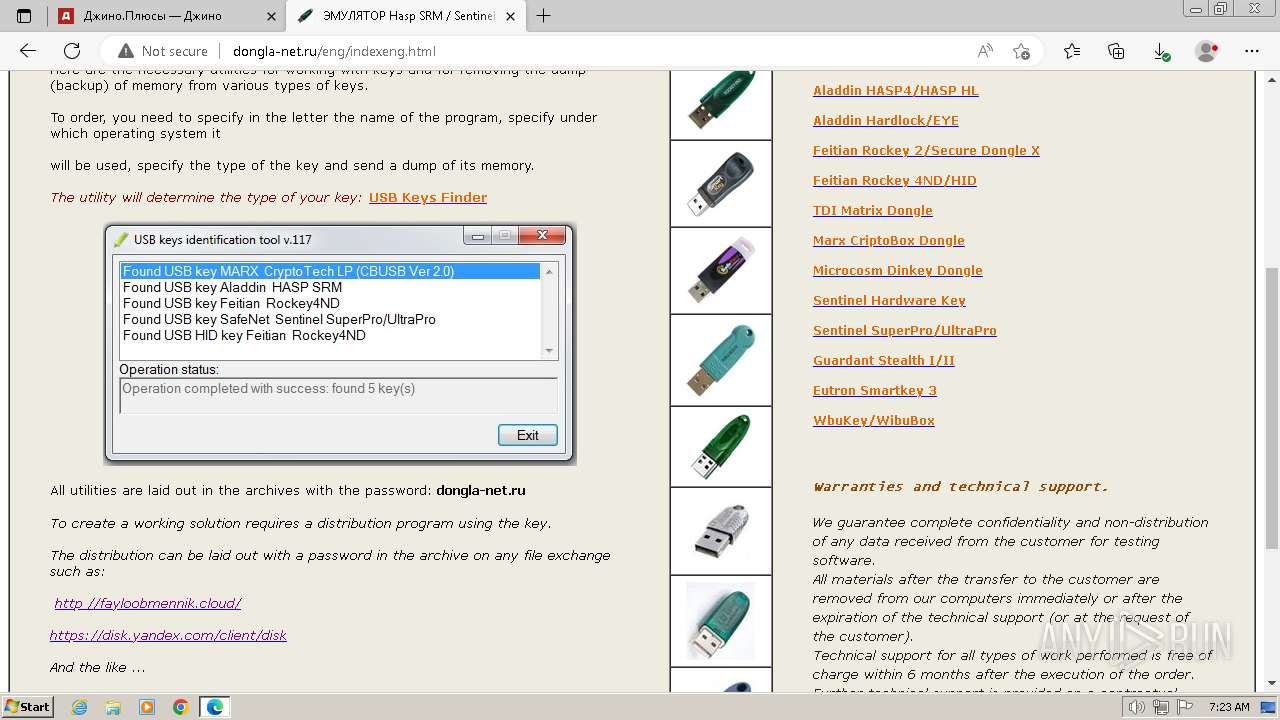Click the Not secure site info
Image resolution: width=1280 pixels, height=720 pixels.
pyautogui.click(x=163, y=51)
